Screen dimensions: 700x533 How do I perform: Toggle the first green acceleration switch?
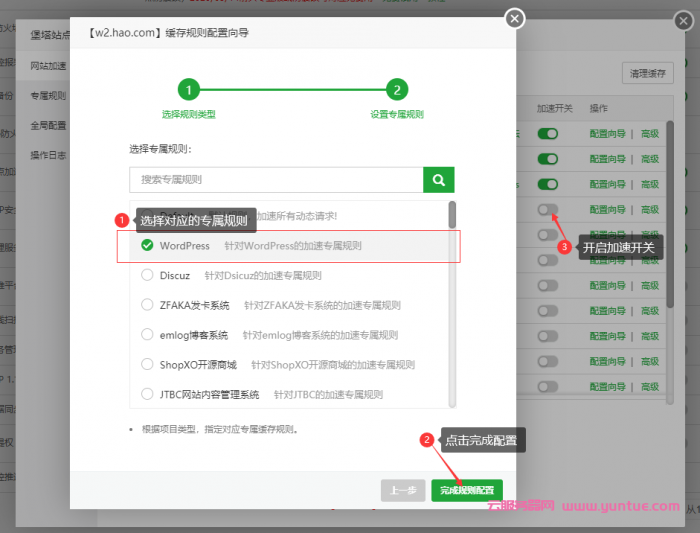click(547, 133)
